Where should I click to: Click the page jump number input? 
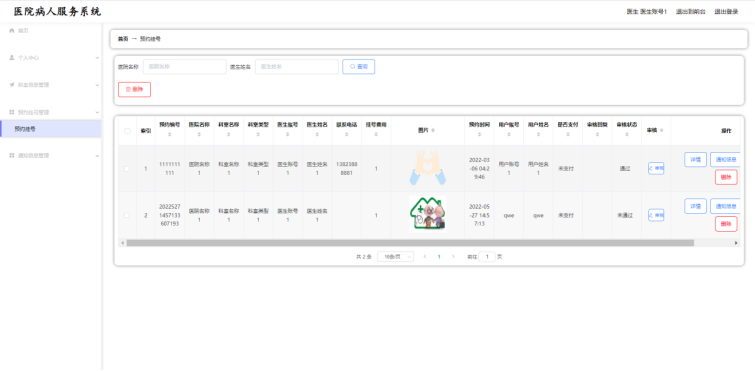click(x=487, y=257)
